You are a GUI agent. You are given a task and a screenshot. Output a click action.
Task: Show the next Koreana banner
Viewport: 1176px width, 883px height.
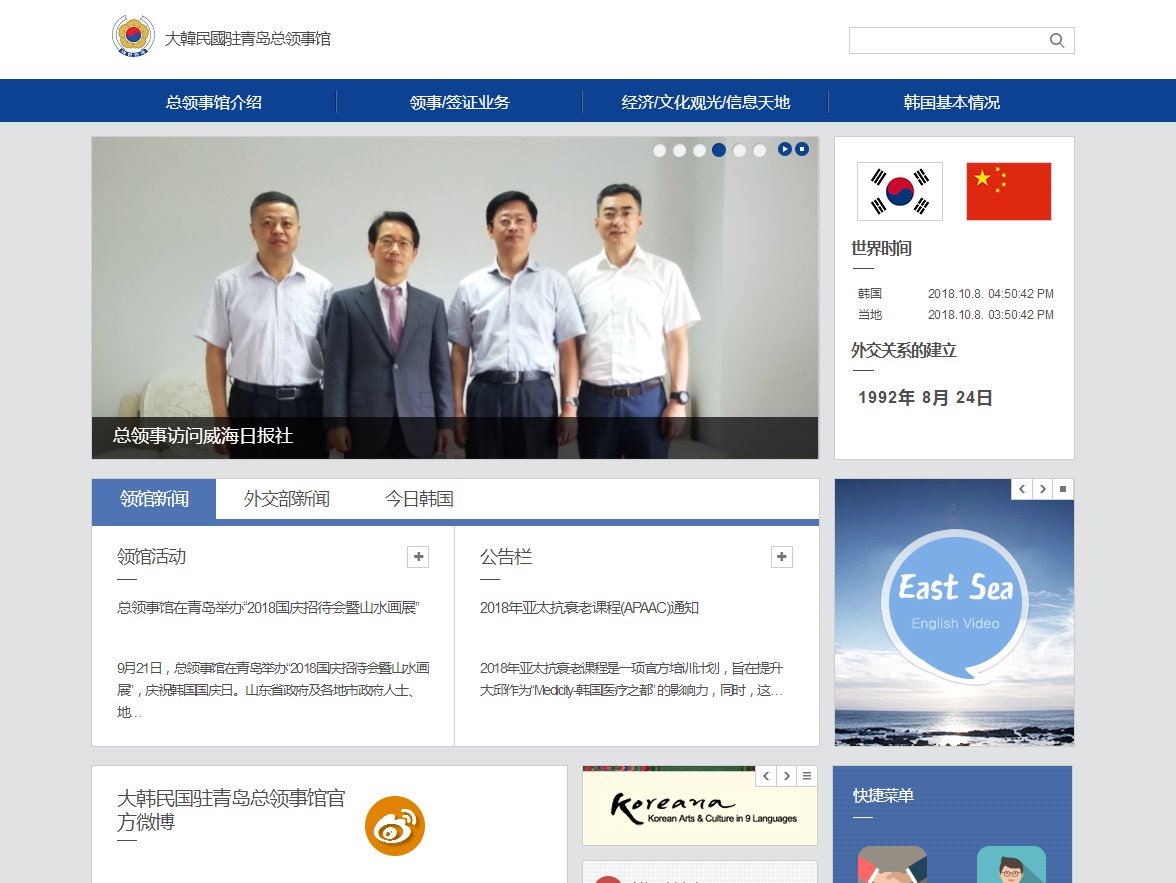(x=784, y=775)
